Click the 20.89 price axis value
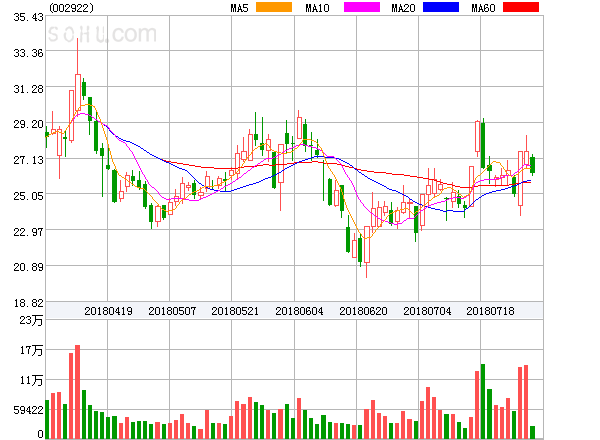 pyautogui.click(x=28, y=267)
